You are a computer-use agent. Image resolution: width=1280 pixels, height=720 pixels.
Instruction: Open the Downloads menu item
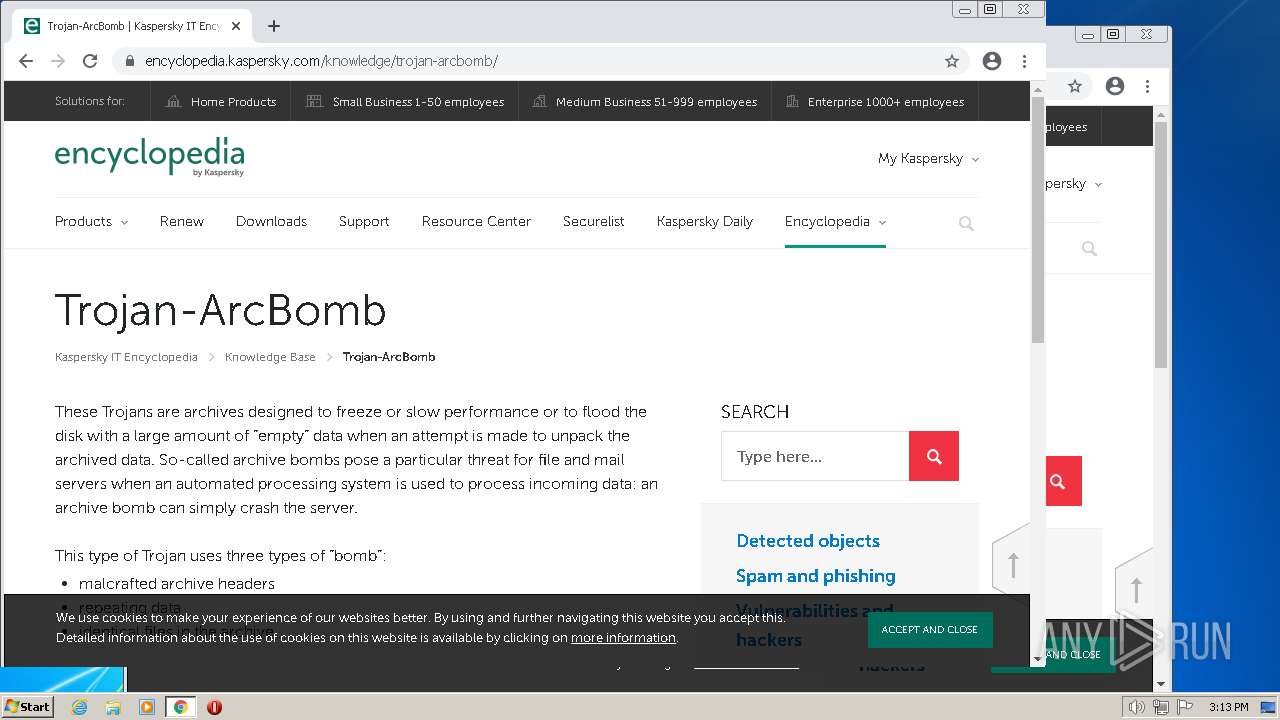tap(271, 221)
